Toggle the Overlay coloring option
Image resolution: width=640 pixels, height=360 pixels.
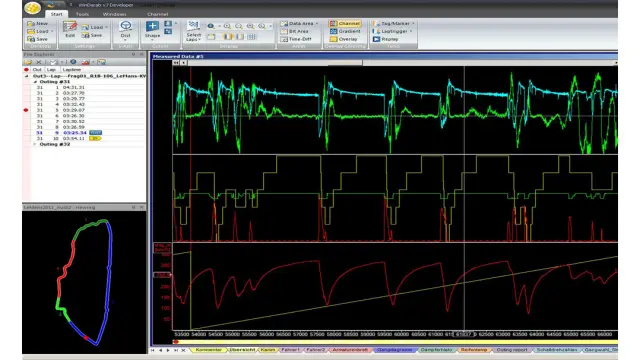[344, 39]
